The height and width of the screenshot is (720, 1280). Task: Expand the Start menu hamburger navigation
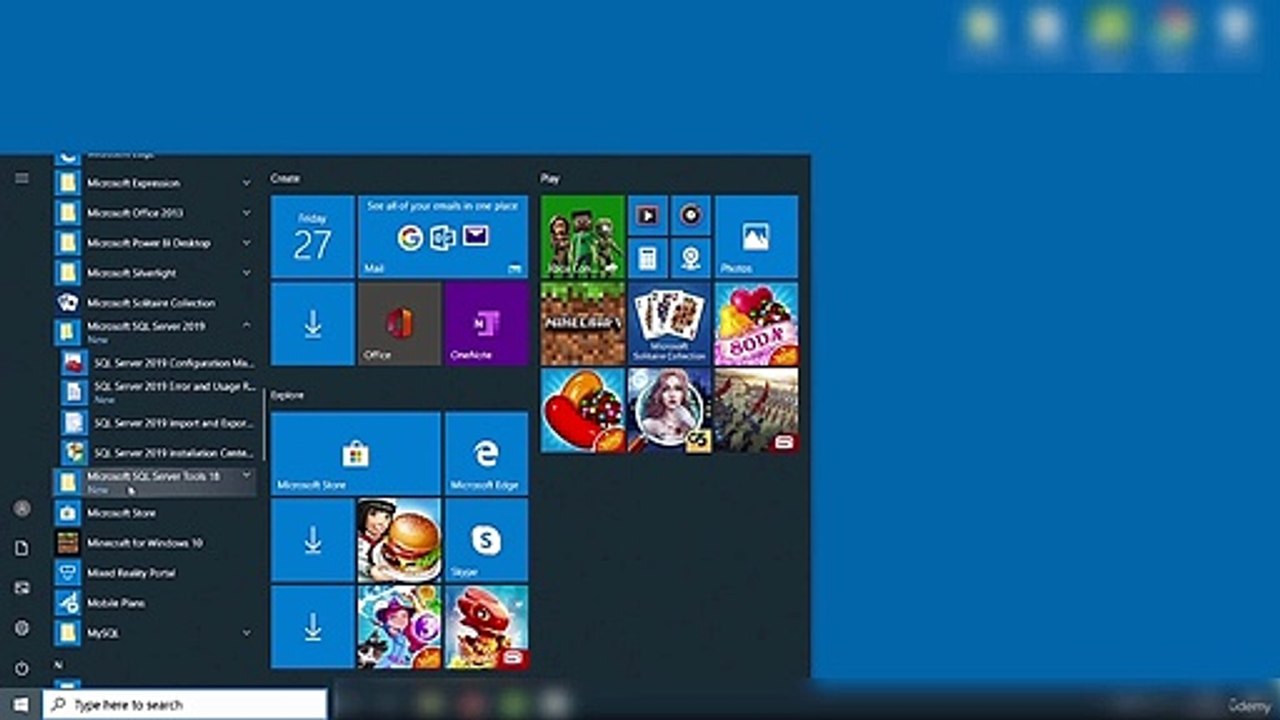21,178
